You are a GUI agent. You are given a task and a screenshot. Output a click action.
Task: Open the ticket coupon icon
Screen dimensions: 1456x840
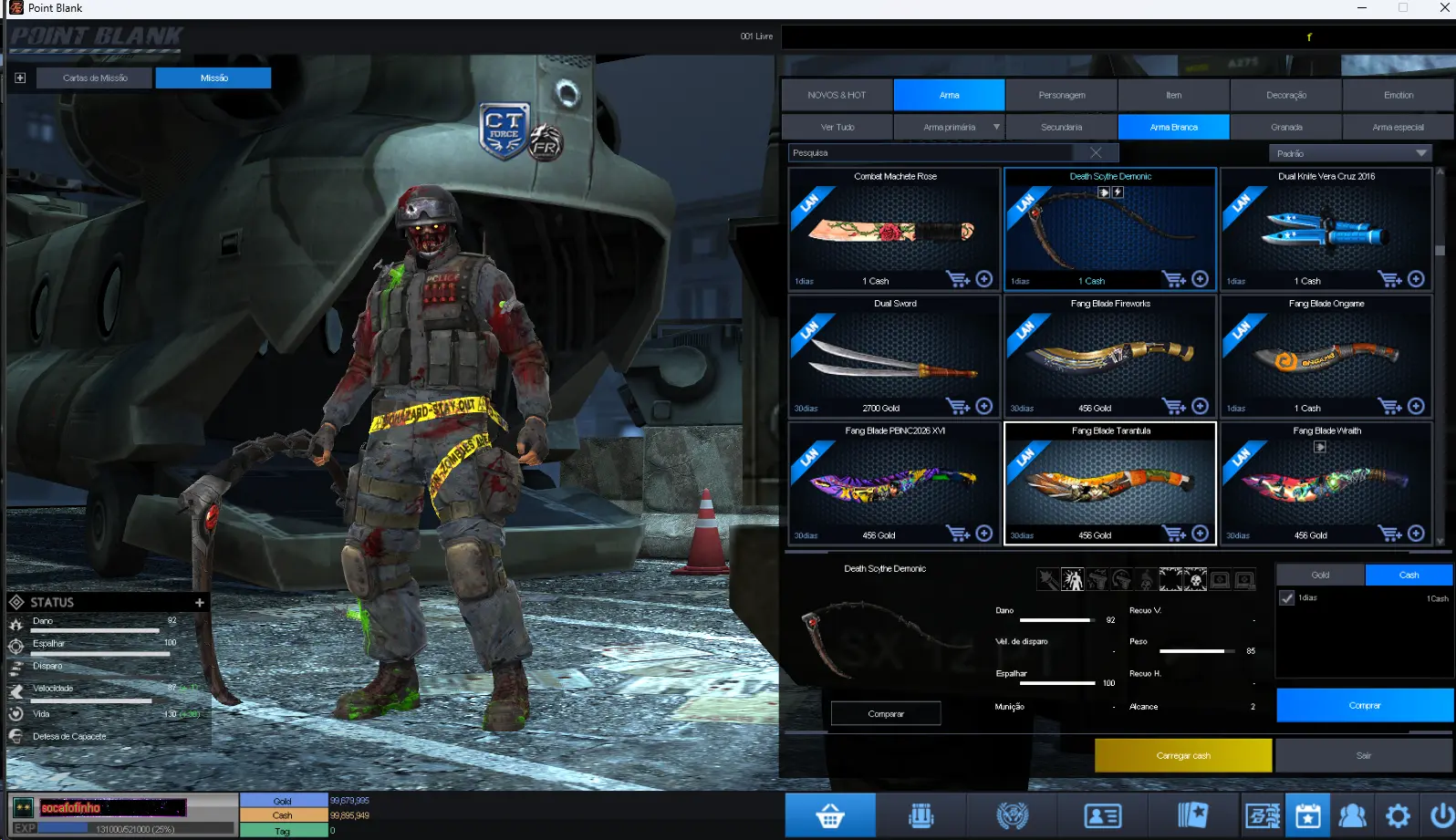click(x=1263, y=815)
